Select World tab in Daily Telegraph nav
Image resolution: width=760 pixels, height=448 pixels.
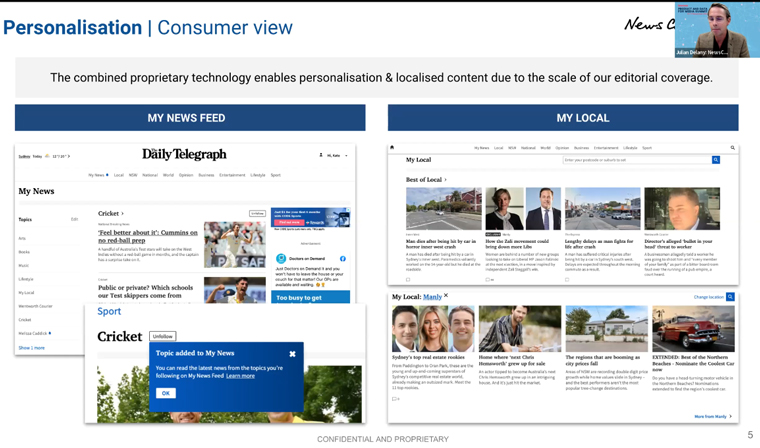[x=168, y=175]
